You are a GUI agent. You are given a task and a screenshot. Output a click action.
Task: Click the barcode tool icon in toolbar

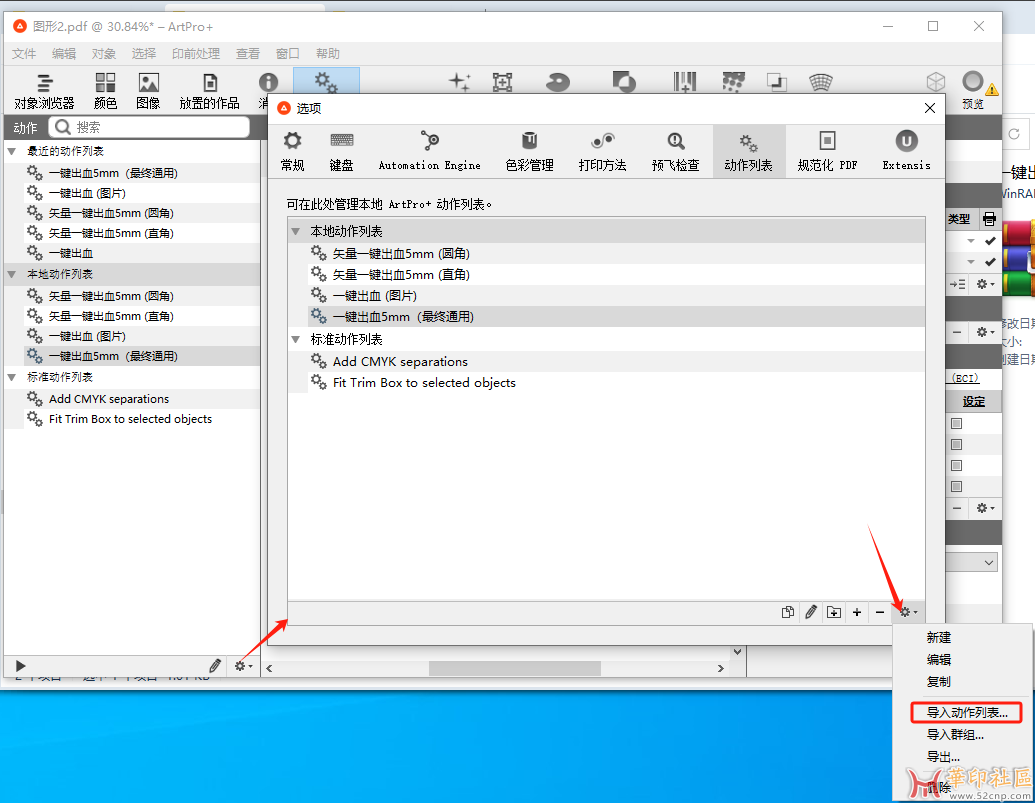click(684, 82)
